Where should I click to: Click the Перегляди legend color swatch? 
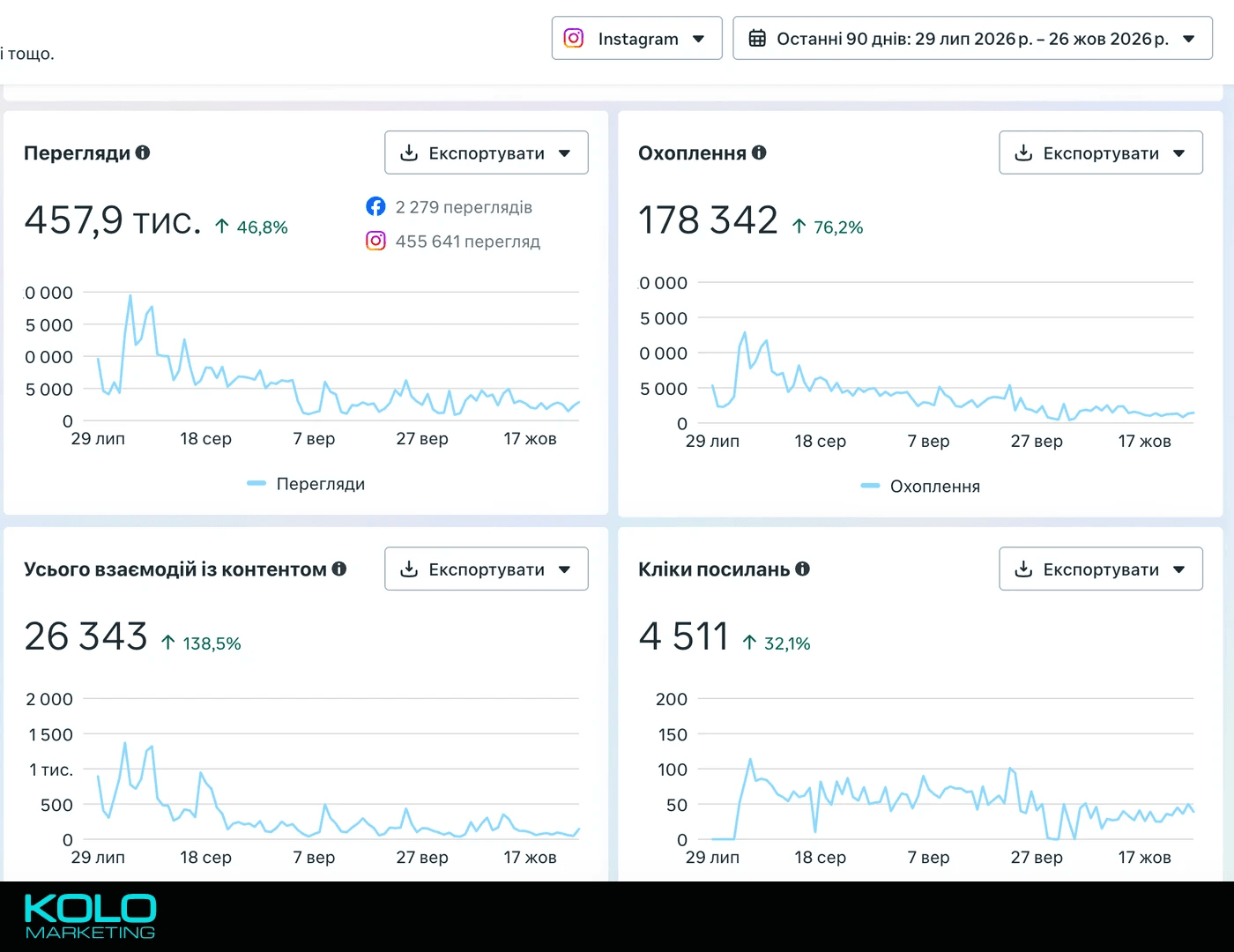tap(256, 483)
